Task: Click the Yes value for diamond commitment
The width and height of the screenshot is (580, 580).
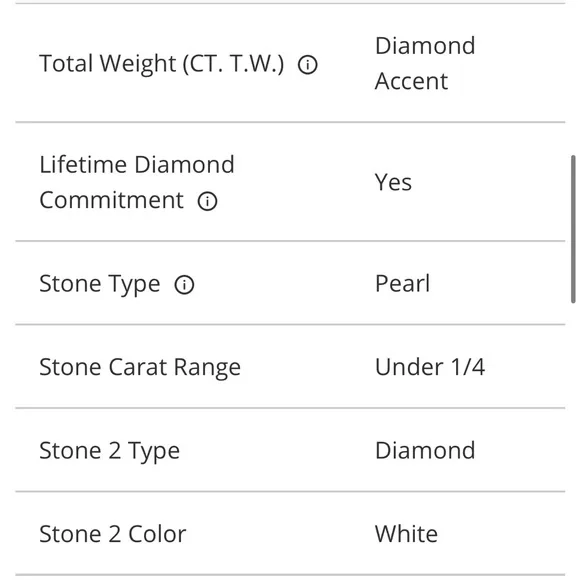Action: click(393, 182)
